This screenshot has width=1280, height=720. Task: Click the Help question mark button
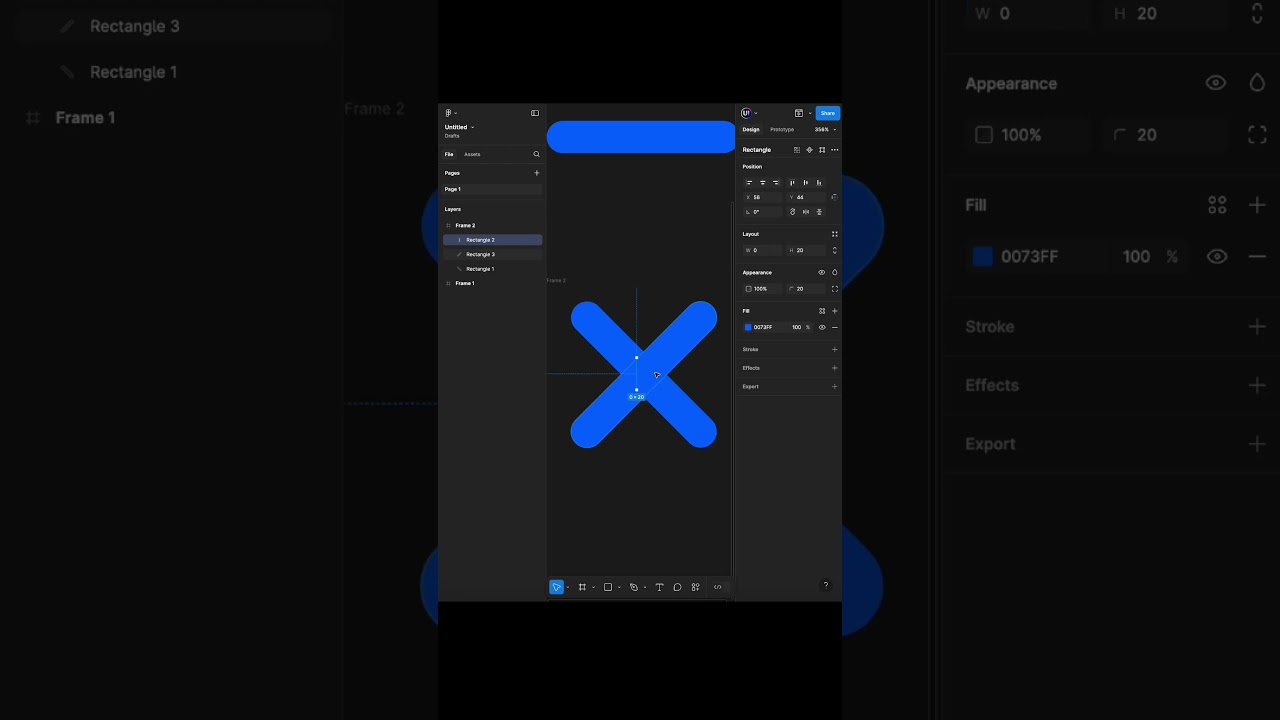tap(825, 585)
